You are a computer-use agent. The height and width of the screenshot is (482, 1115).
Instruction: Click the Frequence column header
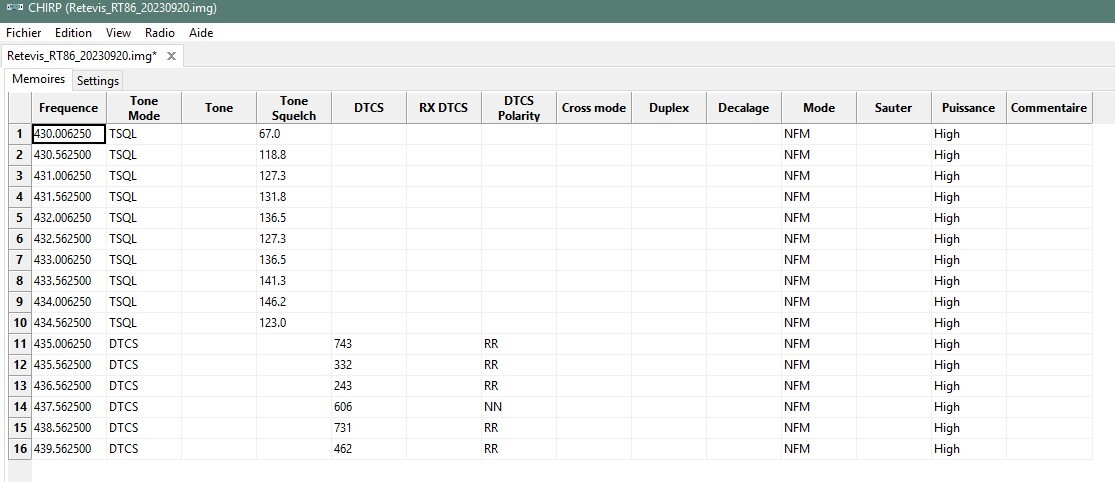pyautogui.click(x=69, y=108)
